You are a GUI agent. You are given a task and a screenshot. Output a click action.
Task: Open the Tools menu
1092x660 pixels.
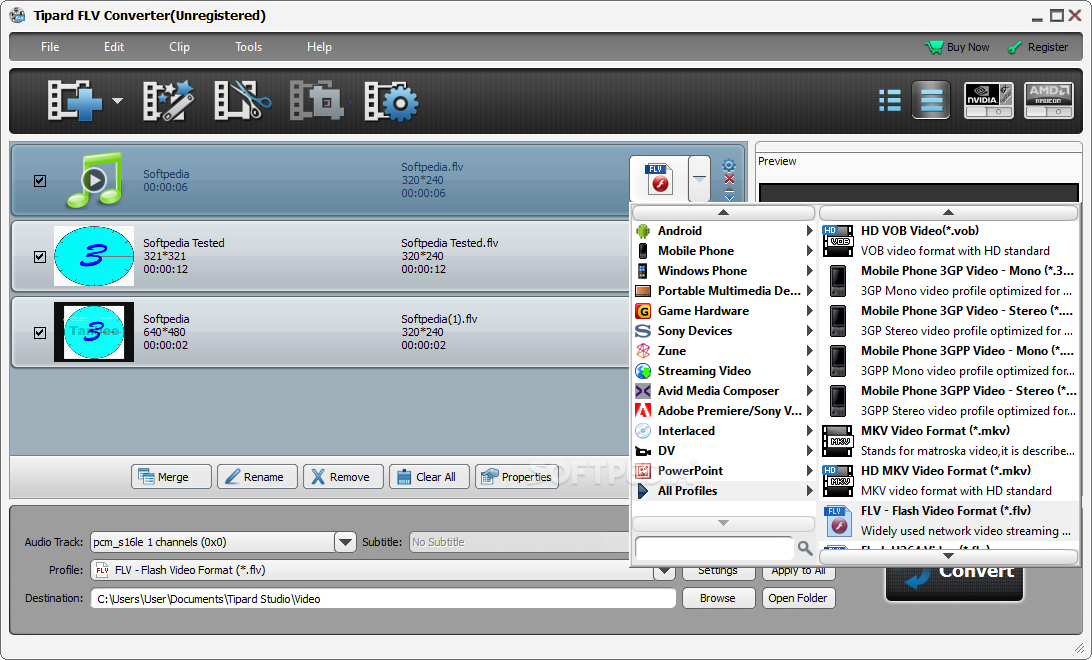click(249, 47)
